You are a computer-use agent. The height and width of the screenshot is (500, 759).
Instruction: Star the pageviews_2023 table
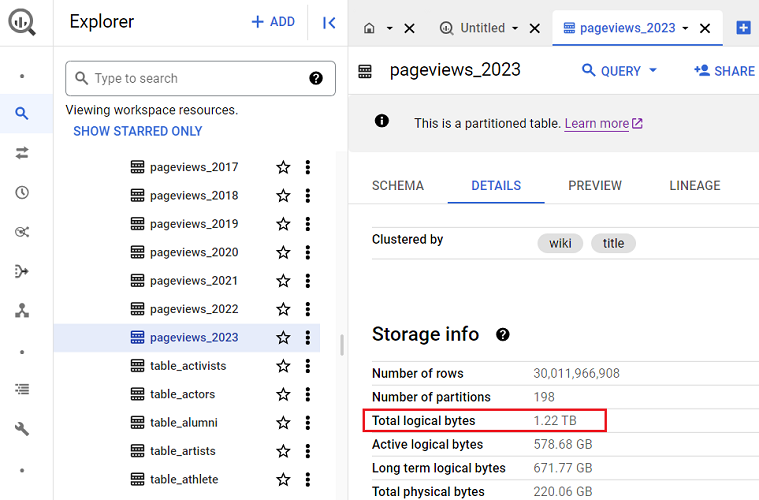click(x=283, y=337)
